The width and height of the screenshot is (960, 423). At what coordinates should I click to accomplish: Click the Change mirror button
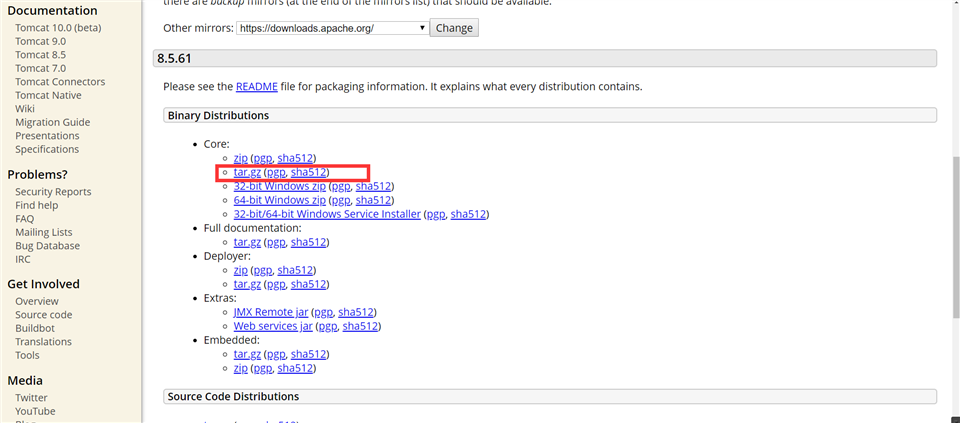454,28
